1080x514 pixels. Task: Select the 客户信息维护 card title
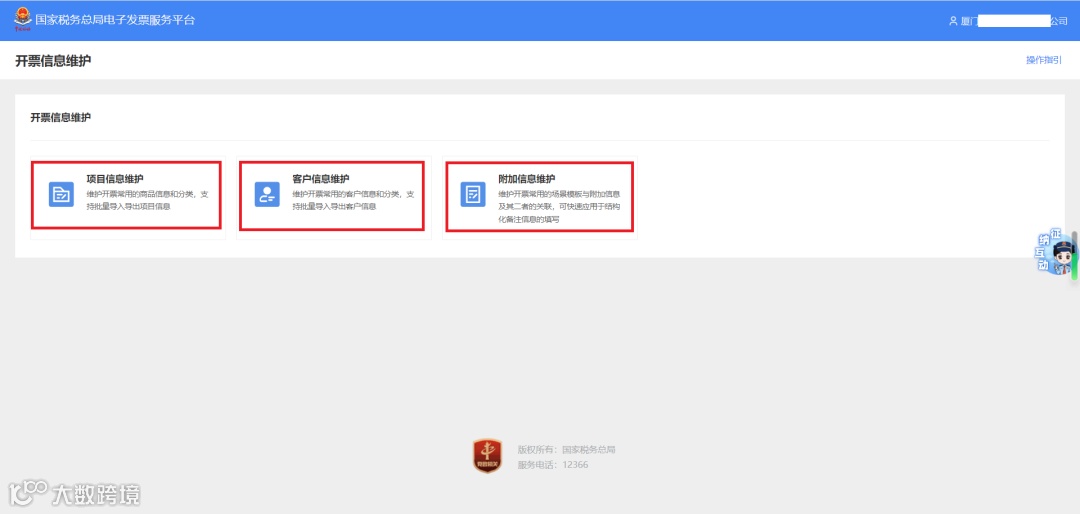321,179
